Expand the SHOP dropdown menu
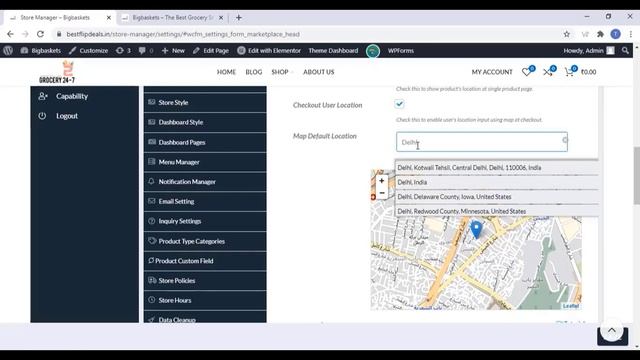This screenshot has height=360, width=640. pos(282,72)
